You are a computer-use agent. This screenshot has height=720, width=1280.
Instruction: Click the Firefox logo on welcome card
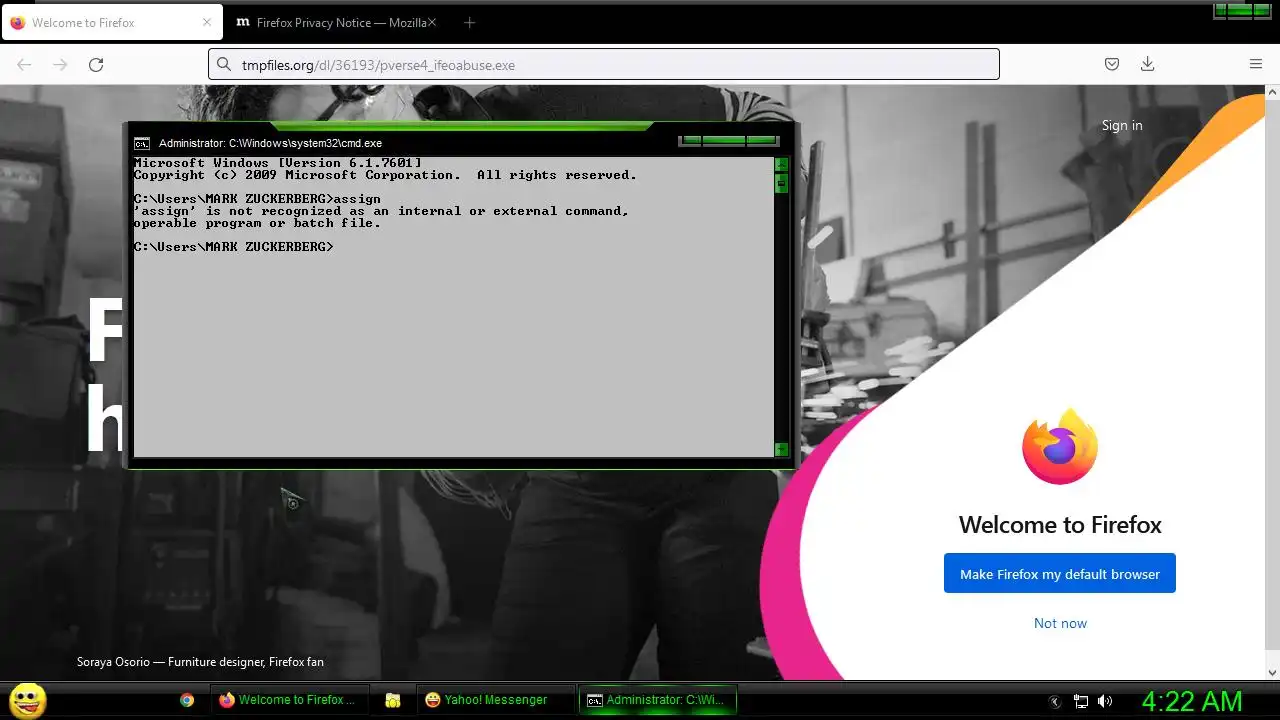(x=1060, y=446)
